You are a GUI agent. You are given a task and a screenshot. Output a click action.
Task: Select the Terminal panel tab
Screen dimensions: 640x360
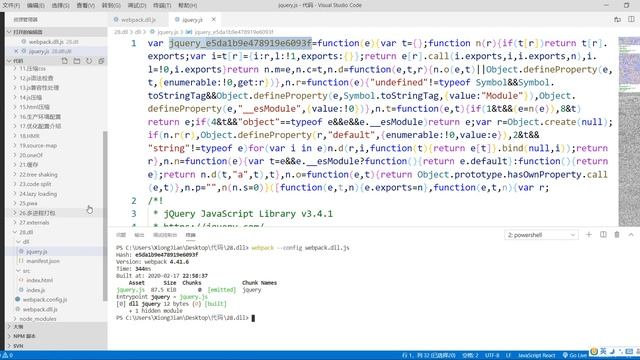point(191,235)
